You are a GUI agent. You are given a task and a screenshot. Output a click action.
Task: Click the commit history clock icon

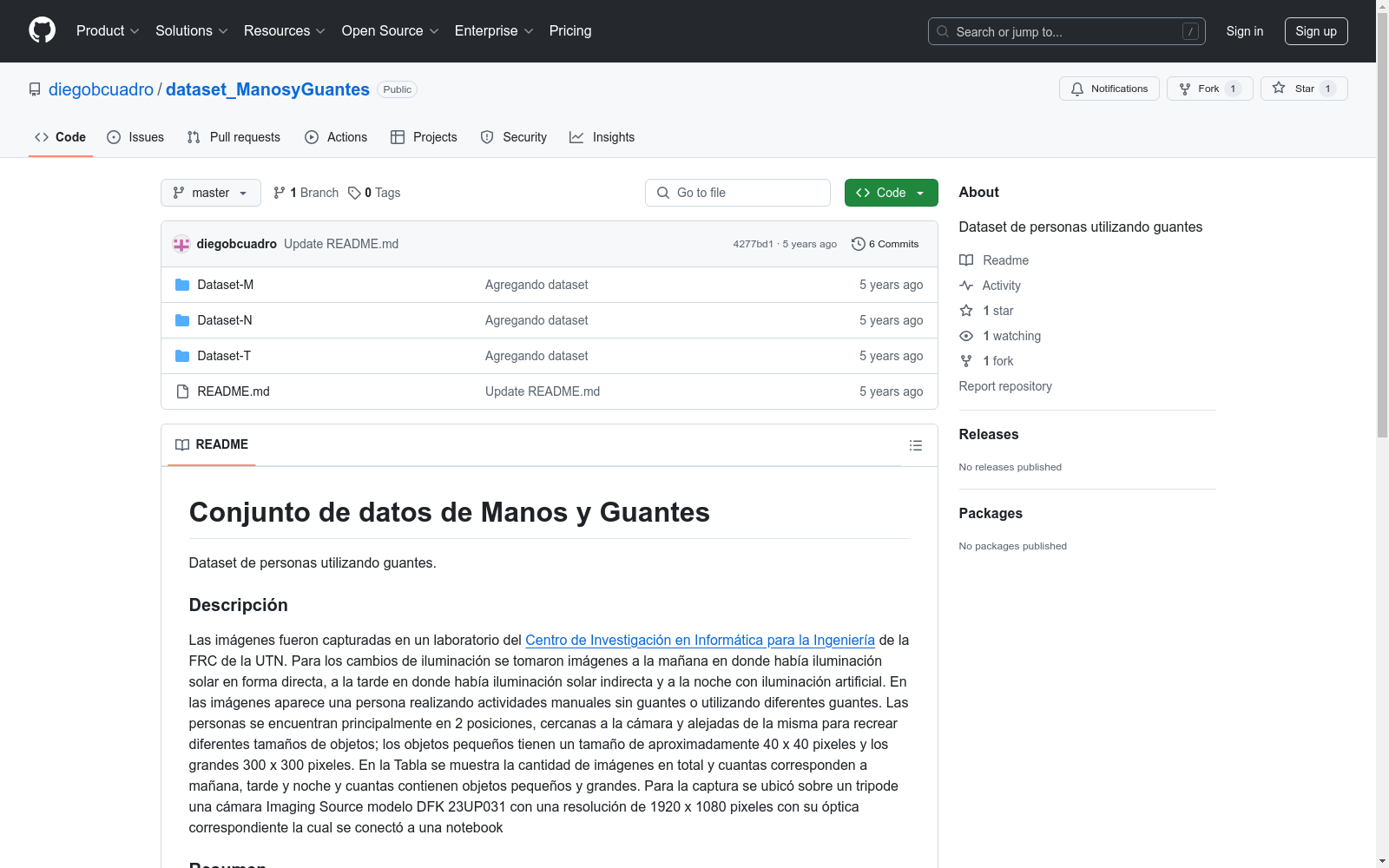[859, 244]
